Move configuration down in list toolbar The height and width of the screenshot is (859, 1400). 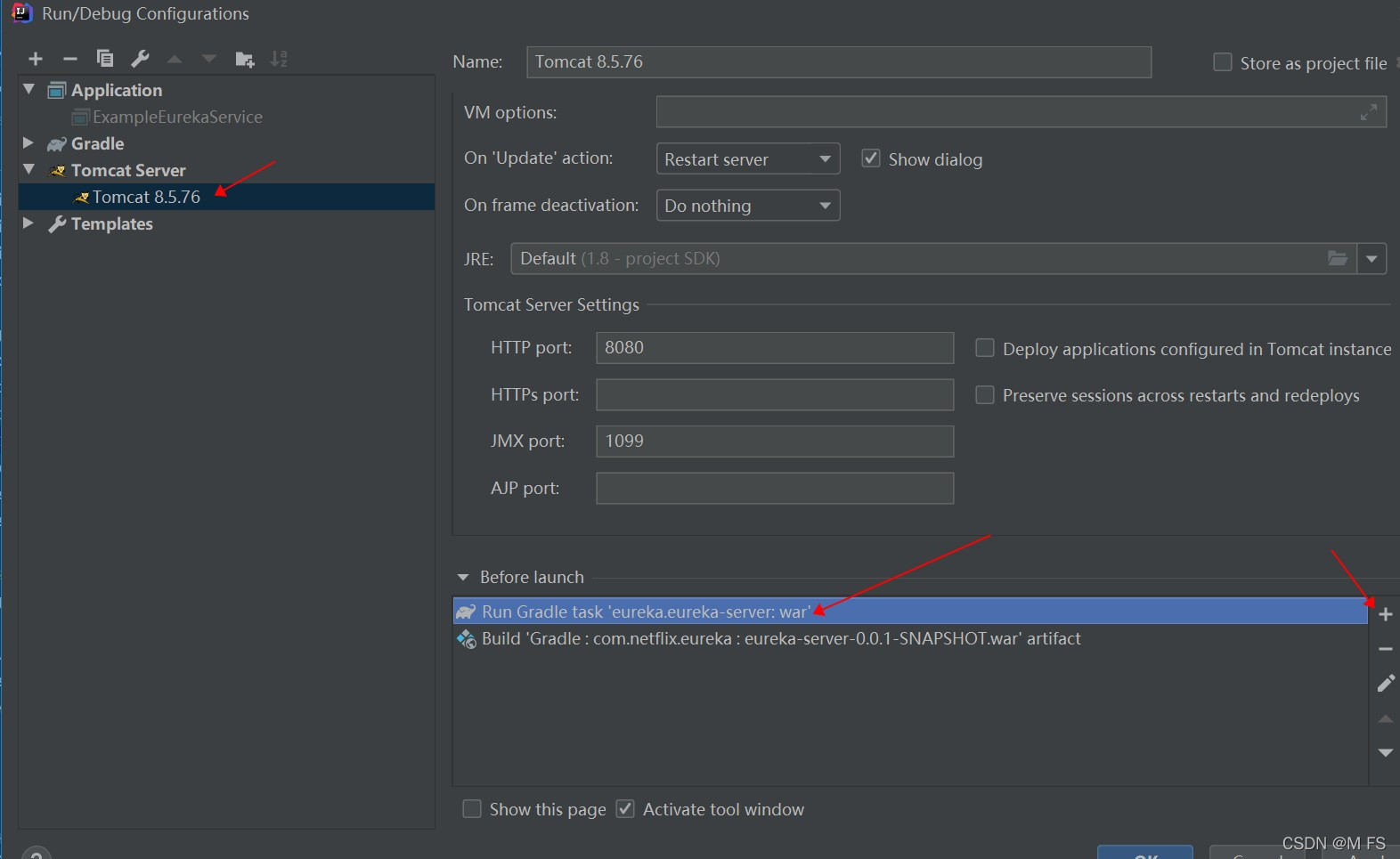pyautogui.click(x=209, y=59)
